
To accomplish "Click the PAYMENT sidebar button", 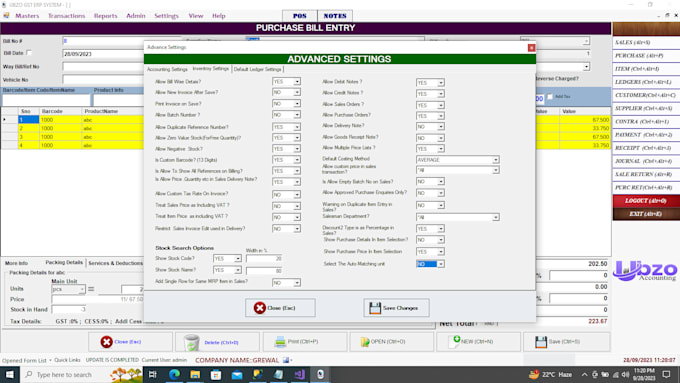I will pos(646,135).
